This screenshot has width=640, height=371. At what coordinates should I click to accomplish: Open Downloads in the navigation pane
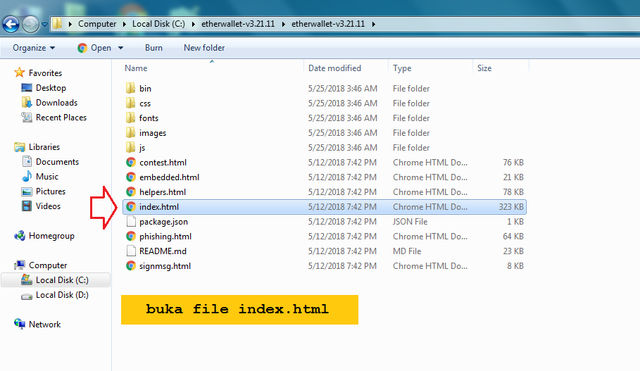click(56, 102)
